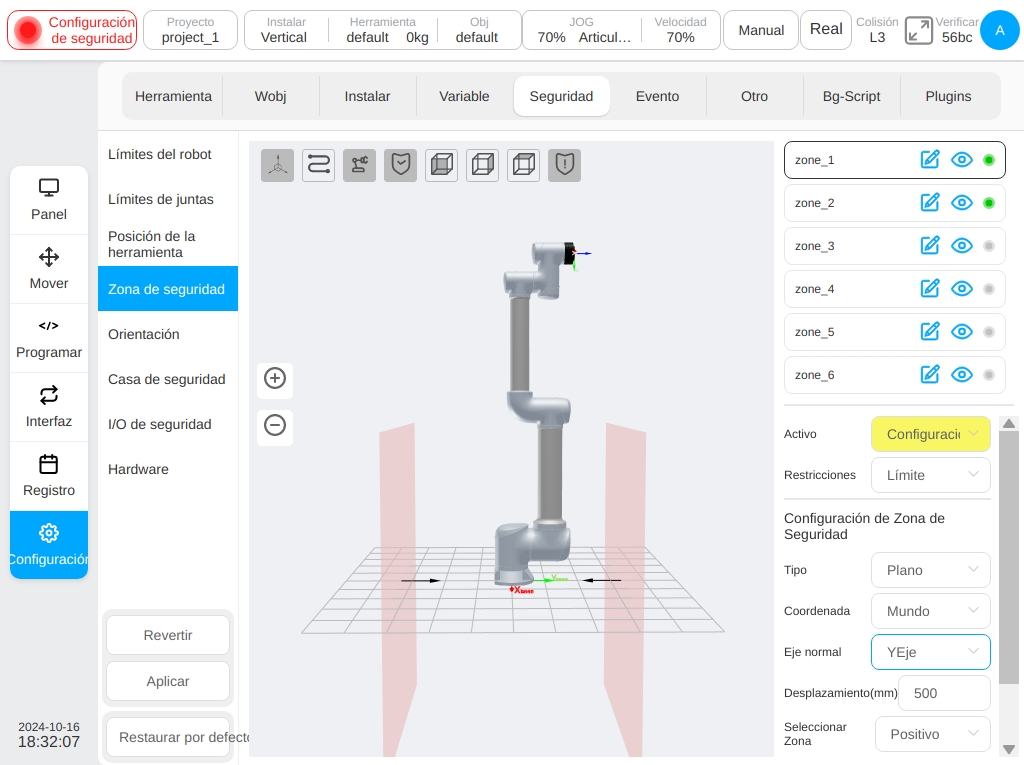This screenshot has width=1024, height=765.
Task: Toggle visibility eye for zone_5
Action: click(x=962, y=332)
